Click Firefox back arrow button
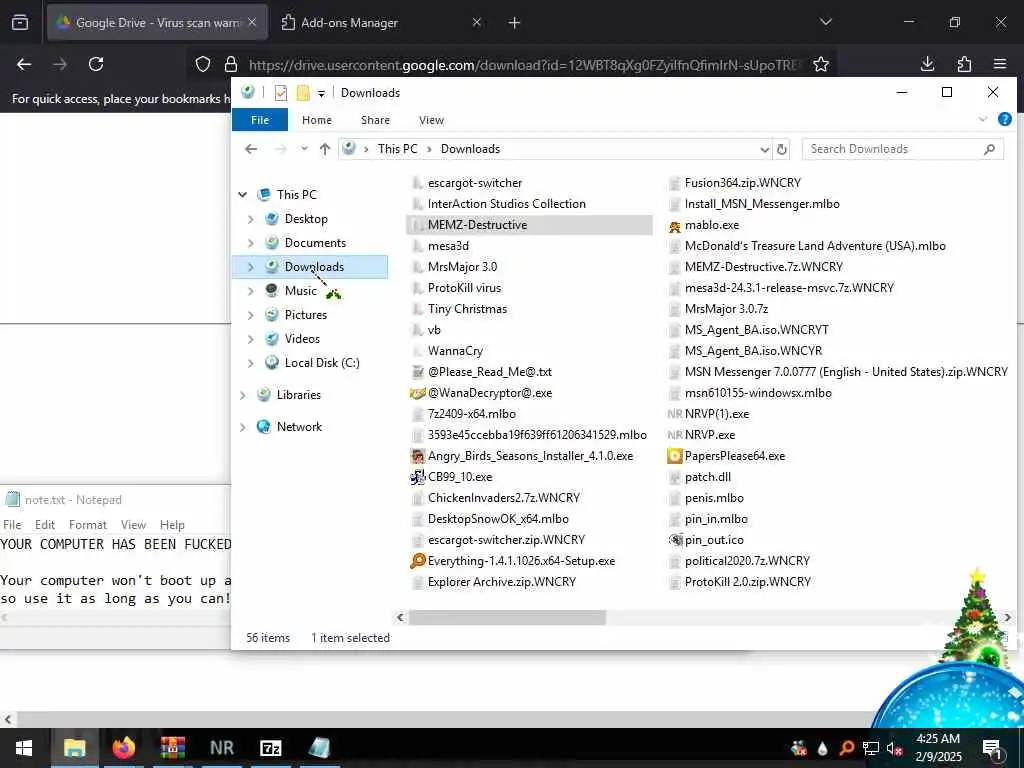Image resolution: width=1024 pixels, height=768 pixels. 24,64
